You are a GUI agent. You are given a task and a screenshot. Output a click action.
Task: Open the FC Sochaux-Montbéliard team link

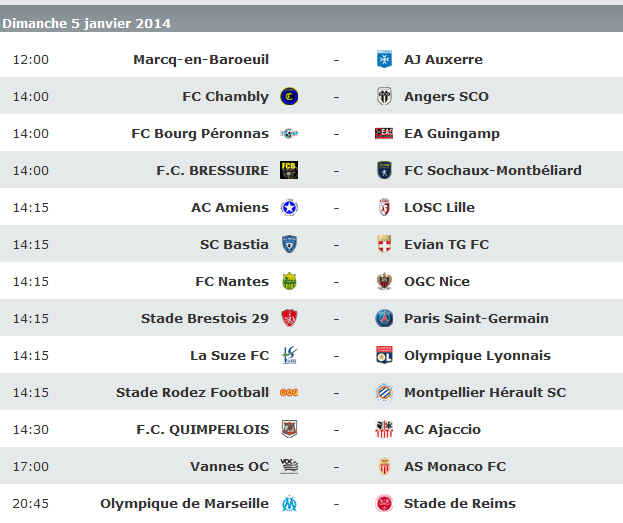pos(493,170)
